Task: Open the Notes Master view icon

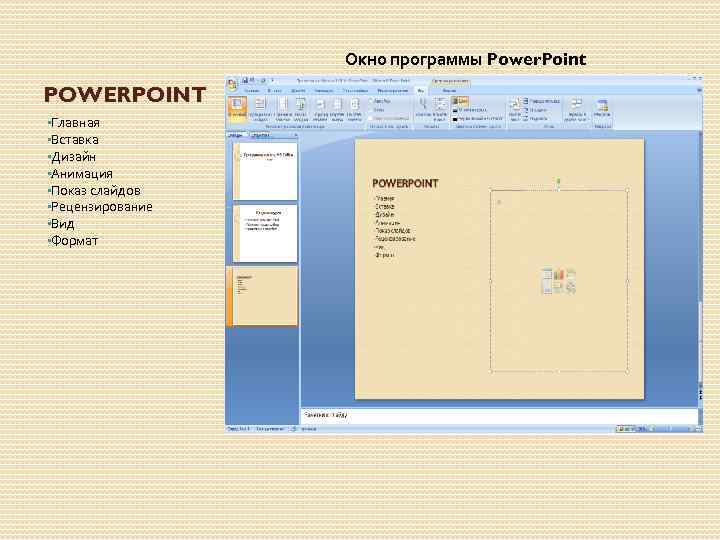Action: (354, 109)
